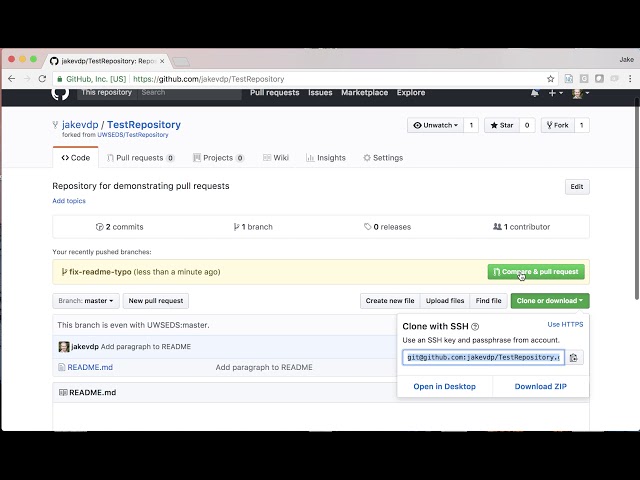This screenshot has height=480, width=640.
Task: Click the page vertical scrollbar
Action: (637, 198)
